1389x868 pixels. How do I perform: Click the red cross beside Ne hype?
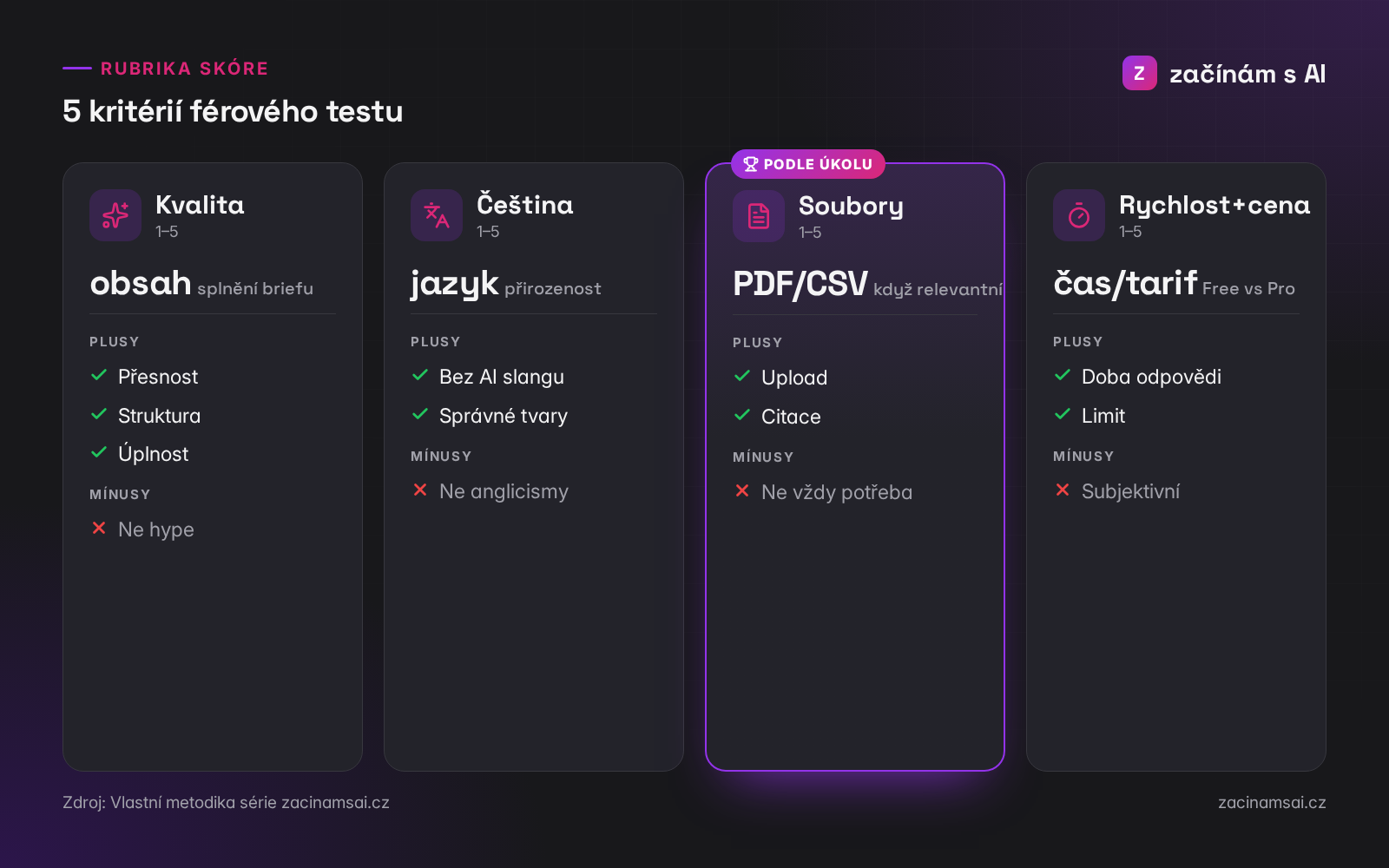coord(99,528)
